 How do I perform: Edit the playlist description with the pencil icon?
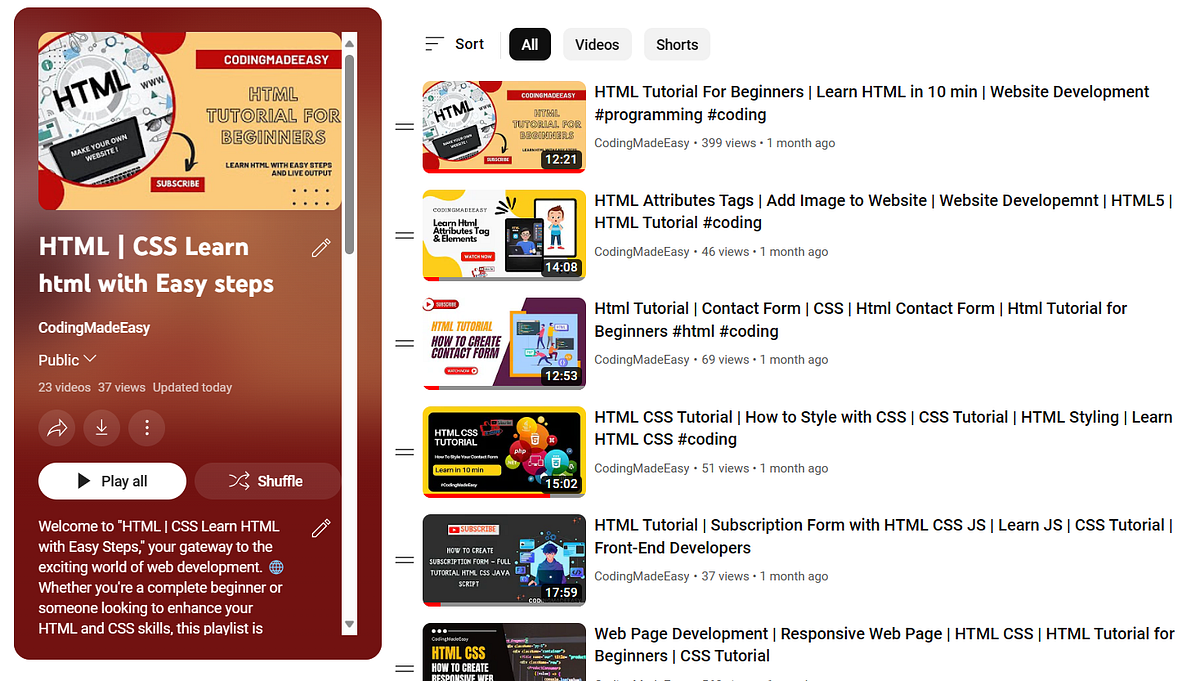(x=321, y=527)
